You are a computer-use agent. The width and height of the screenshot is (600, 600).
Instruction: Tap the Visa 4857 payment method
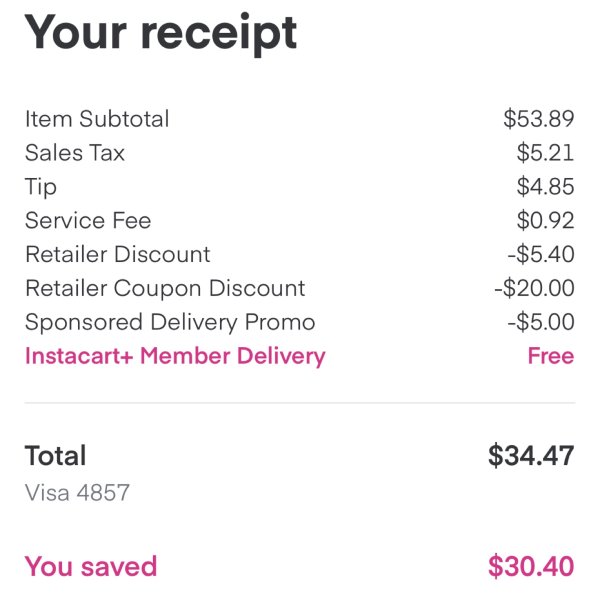click(77, 492)
